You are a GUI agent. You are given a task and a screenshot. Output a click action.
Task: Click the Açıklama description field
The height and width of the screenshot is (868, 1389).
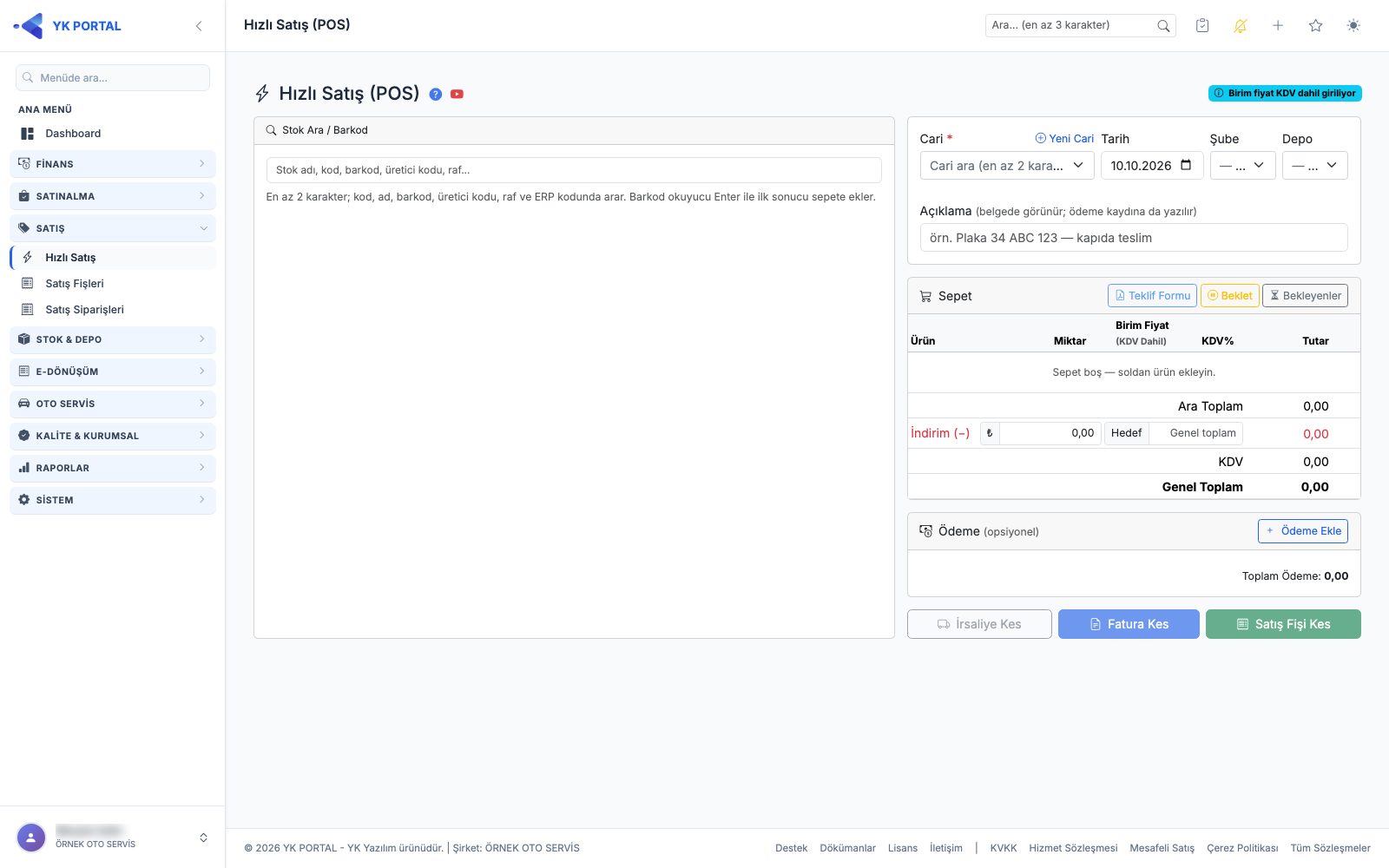(1134, 238)
